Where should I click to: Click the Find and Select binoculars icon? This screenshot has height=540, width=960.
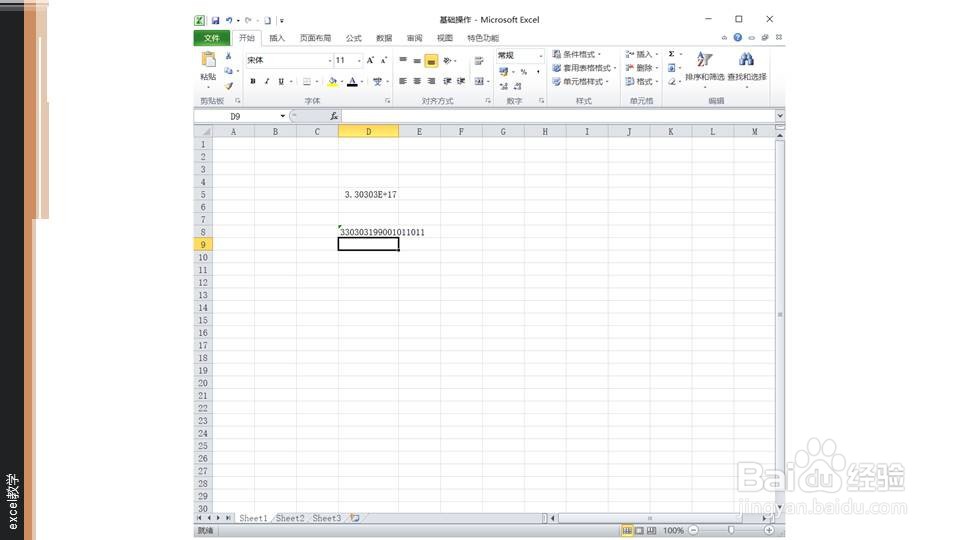pyautogui.click(x=746, y=59)
